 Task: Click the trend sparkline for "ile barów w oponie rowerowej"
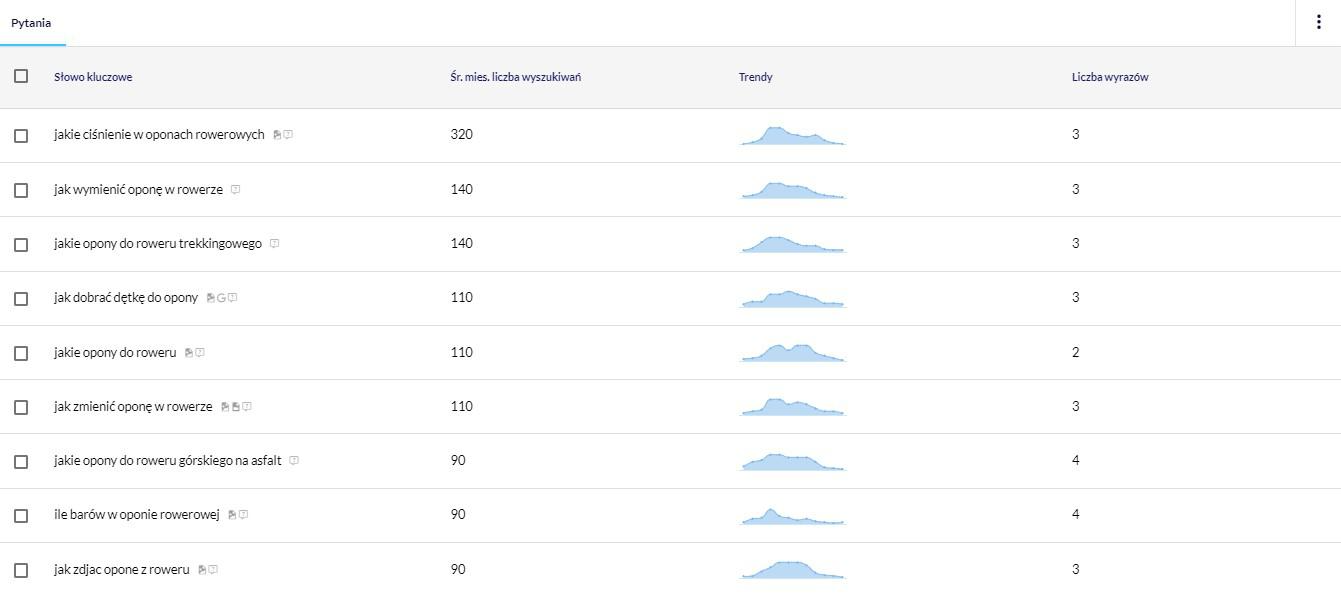(x=793, y=515)
